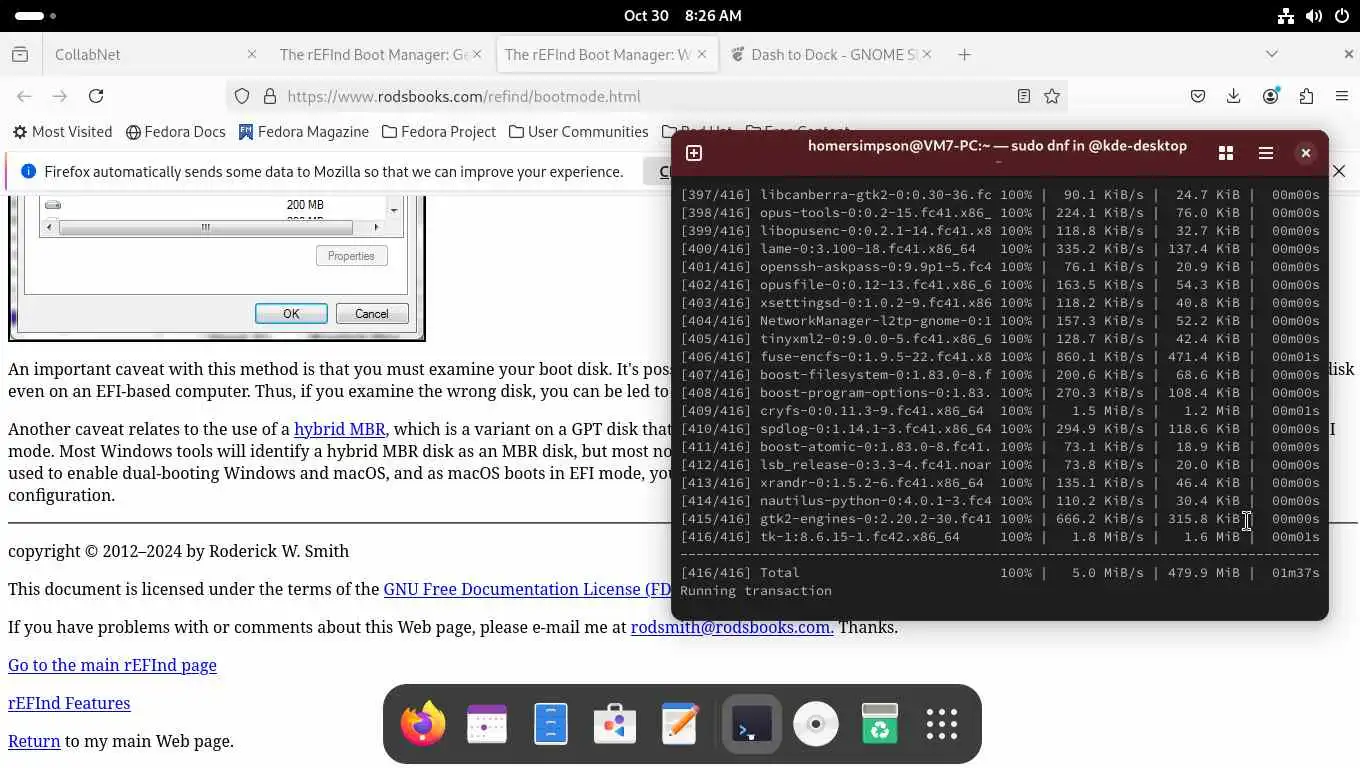Open the Calendar app in dock
The height and width of the screenshot is (768, 1360).
pyautogui.click(x=487, y=724)
